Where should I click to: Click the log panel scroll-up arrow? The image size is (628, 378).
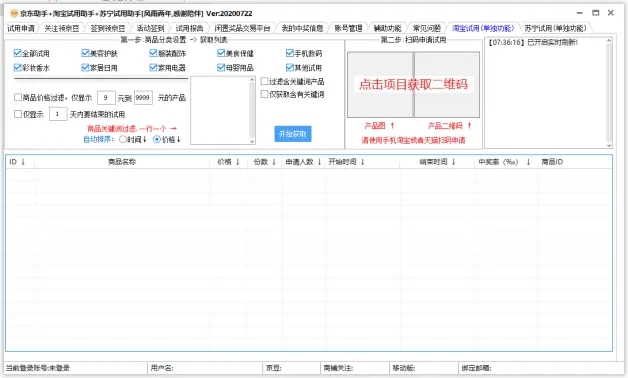coord(609,41)
